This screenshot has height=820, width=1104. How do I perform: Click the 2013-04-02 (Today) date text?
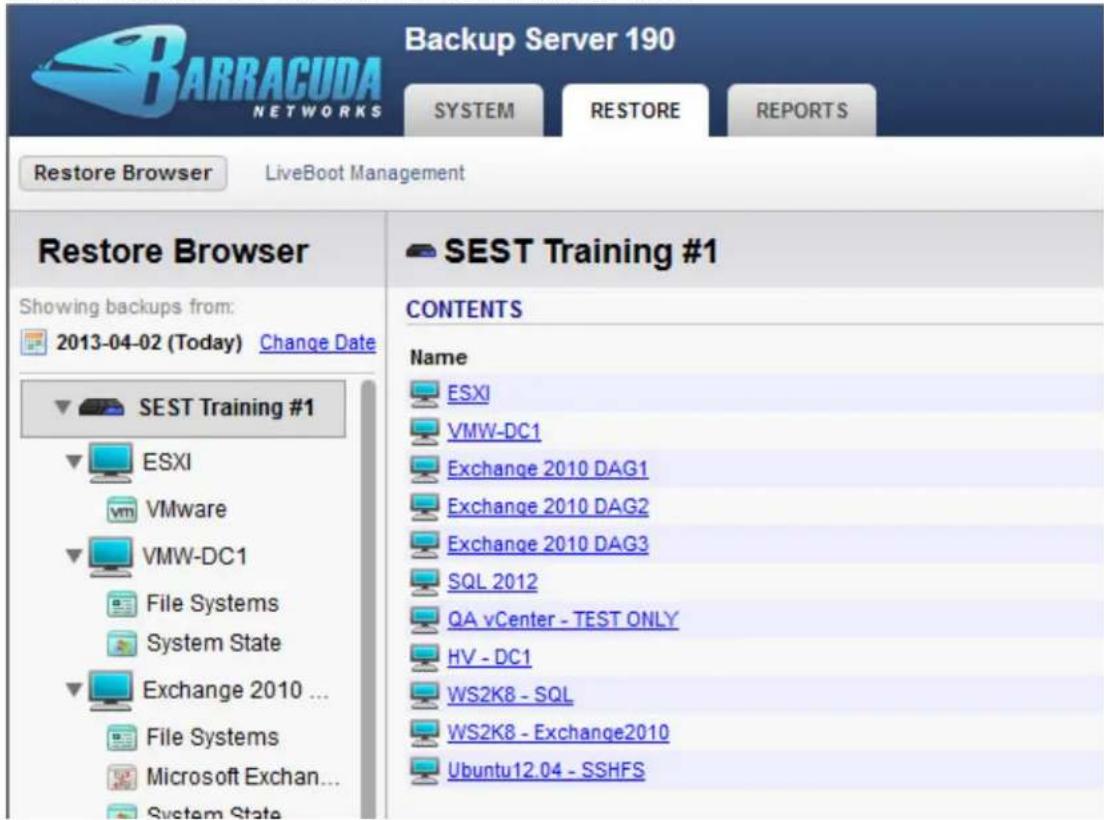tap(149, 343)
